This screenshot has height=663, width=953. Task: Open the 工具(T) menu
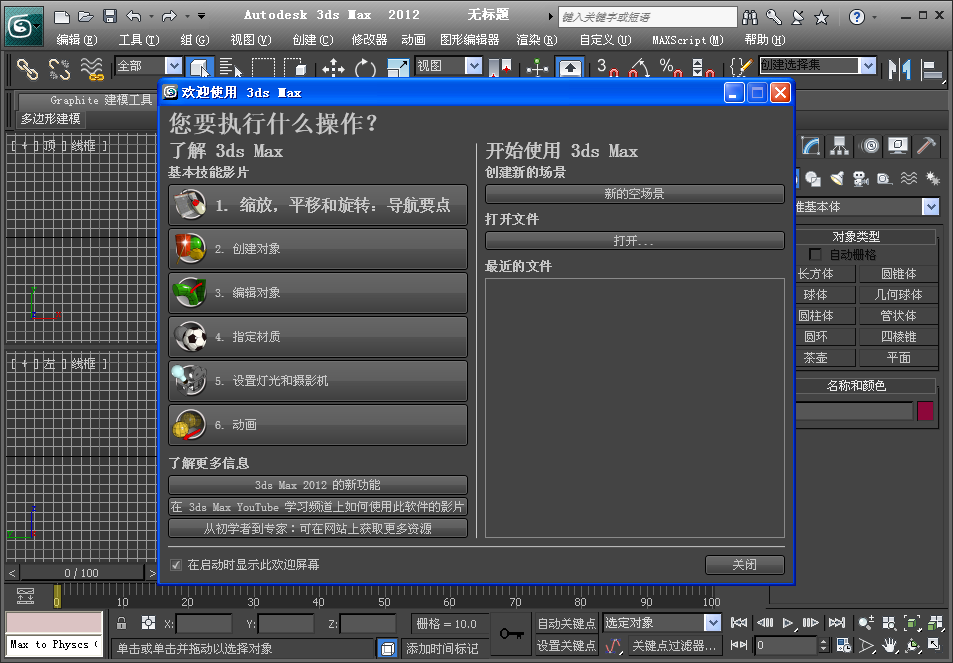[x=139, y=40]
